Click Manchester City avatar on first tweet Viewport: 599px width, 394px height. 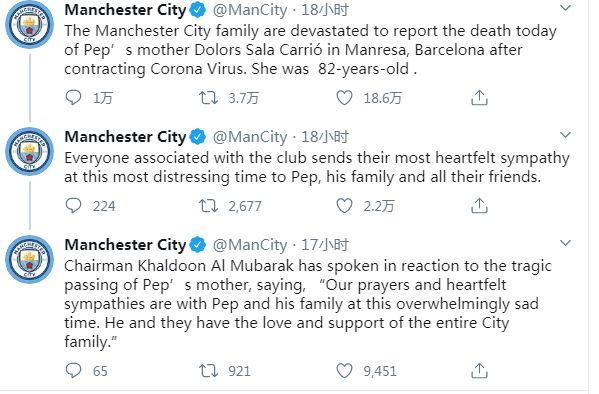tap(29, 24)
